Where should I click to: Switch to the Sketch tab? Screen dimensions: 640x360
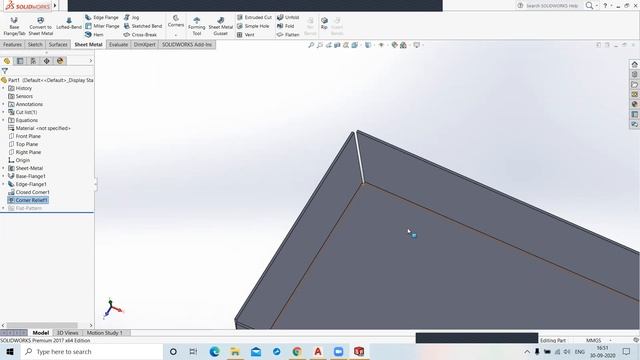35,44
